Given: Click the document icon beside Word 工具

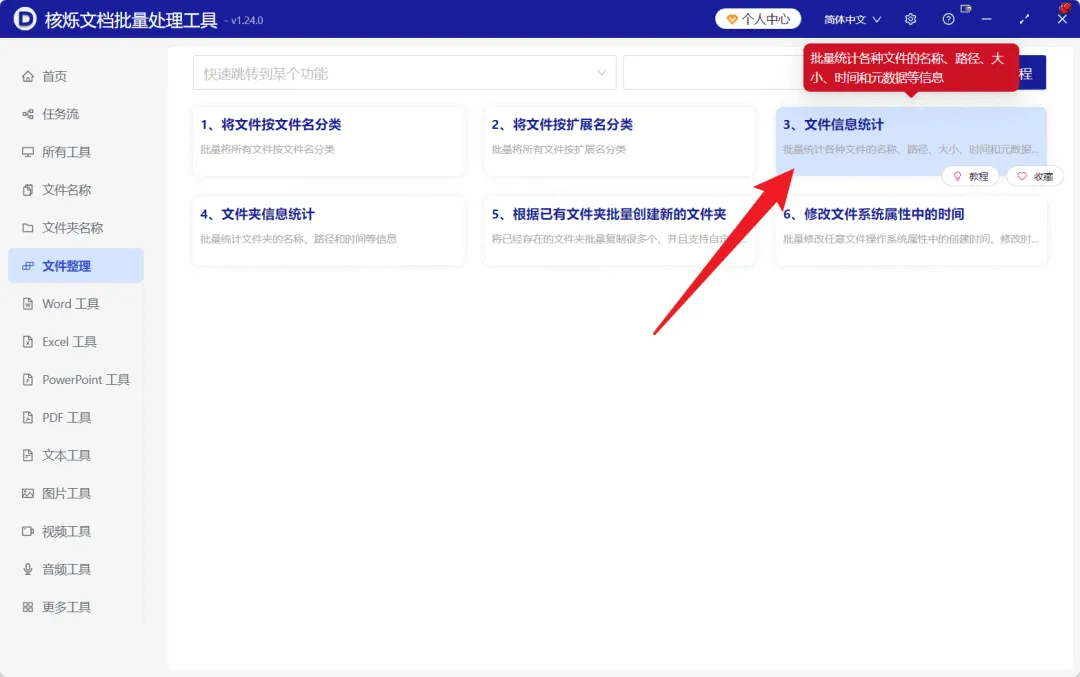Looking at the screenshot, I should point(28,304).
